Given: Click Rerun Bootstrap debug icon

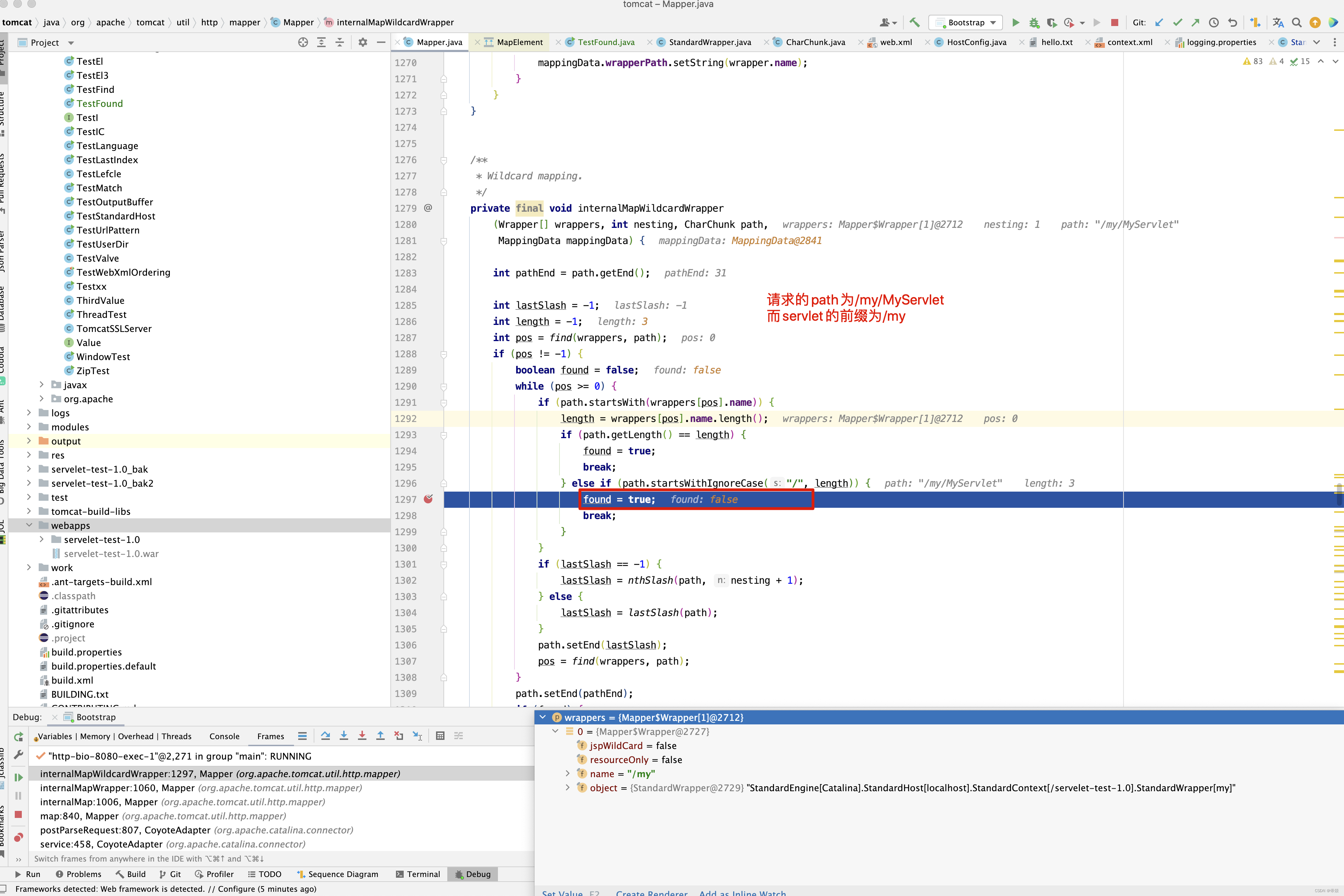Looking at the screenshot, I should tap(18, 737).
